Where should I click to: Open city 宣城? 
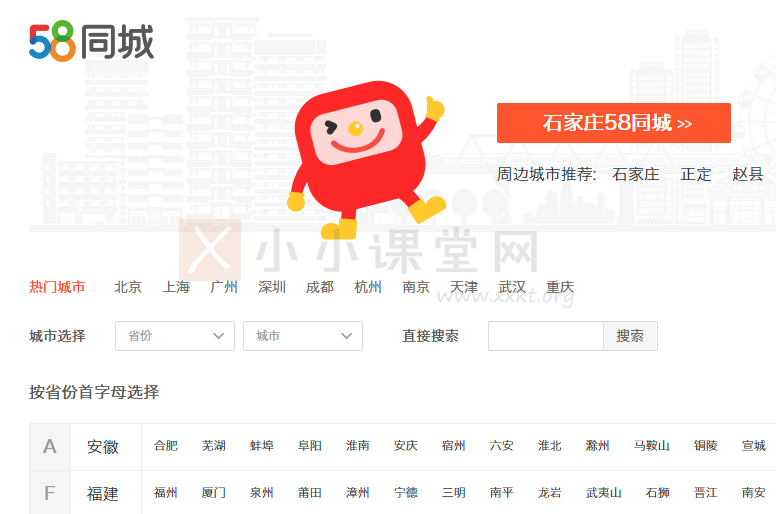click(x=754, y=446)
